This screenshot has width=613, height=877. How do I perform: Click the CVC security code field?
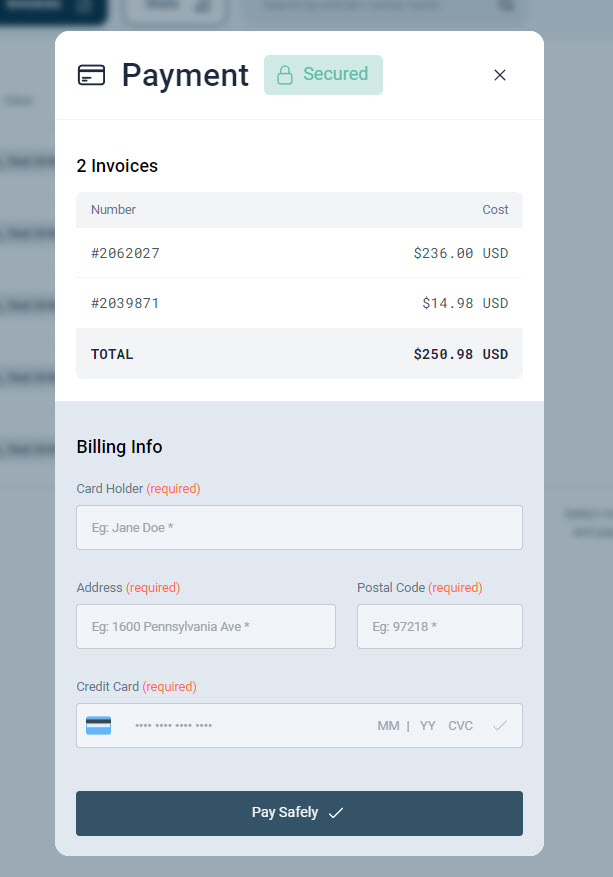pos(461,726)
